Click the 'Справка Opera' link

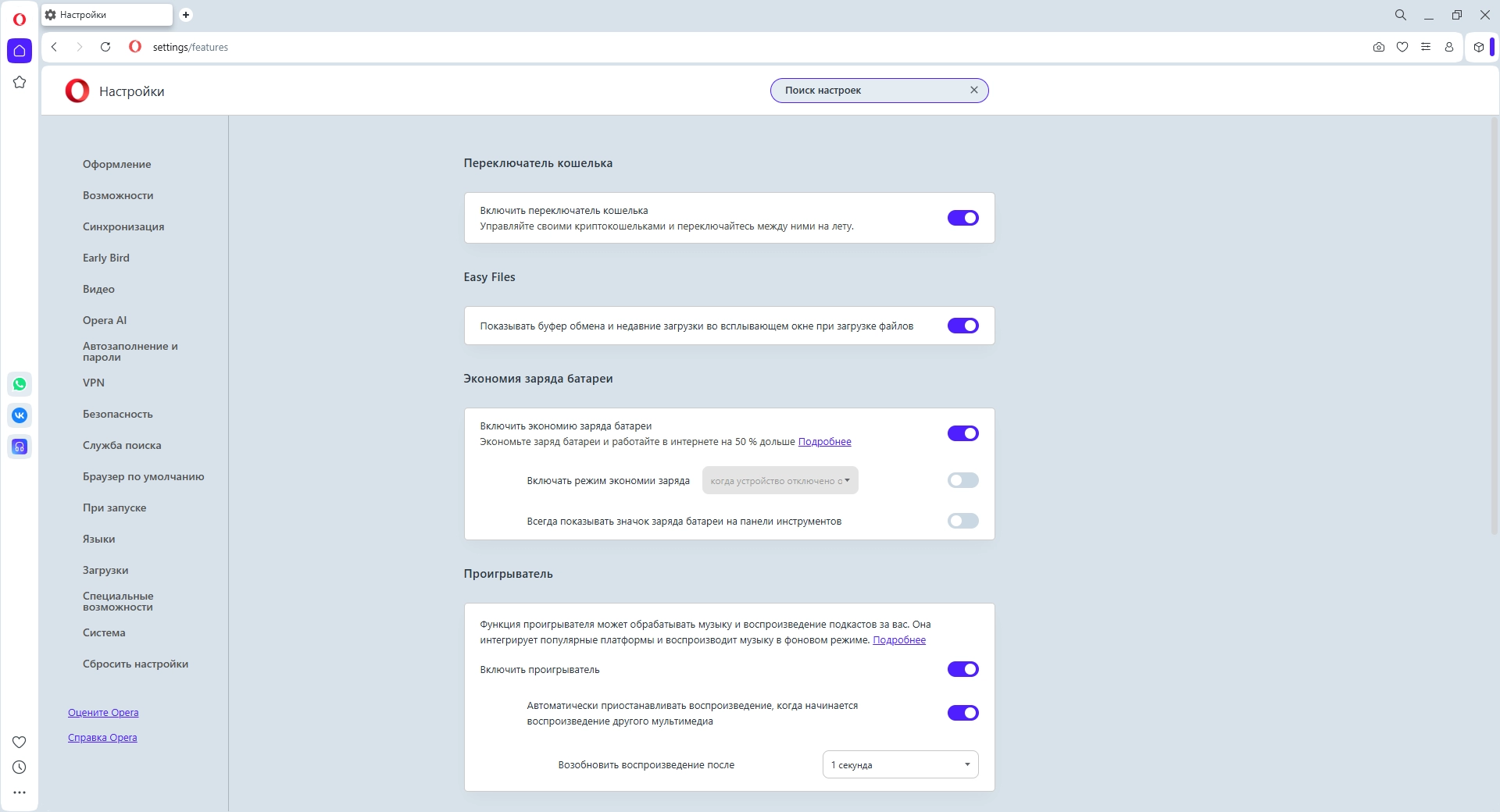102,738
